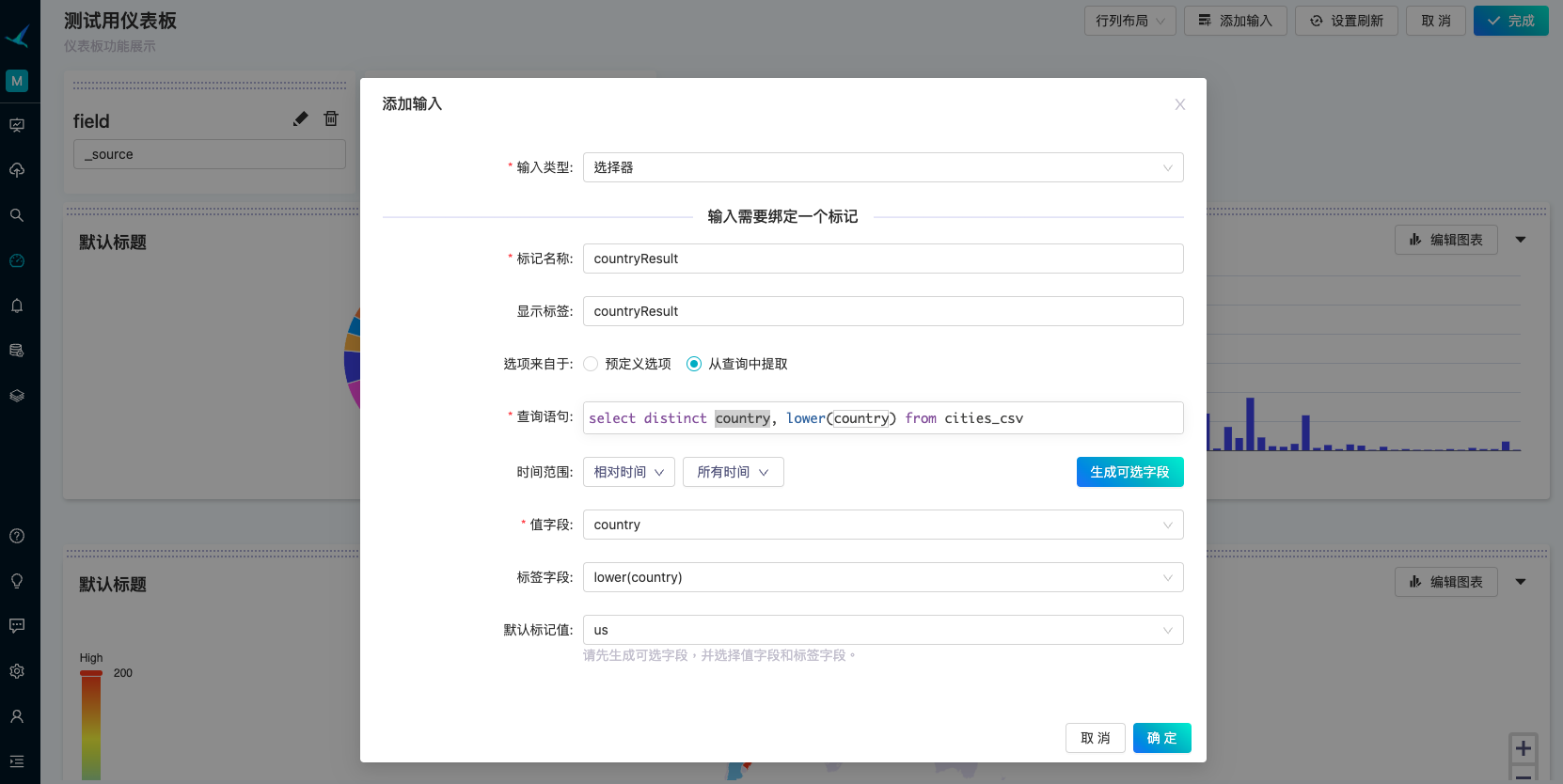
Task: Focus the 显示标签 countryResult field
Action: click(883, 311)
